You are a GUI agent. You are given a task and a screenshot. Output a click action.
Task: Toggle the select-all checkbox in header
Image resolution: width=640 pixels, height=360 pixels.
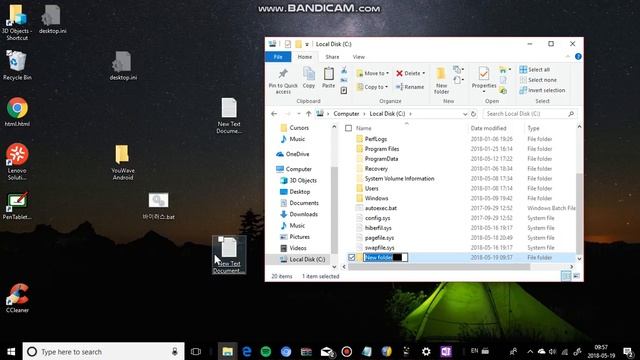point(348,128)
